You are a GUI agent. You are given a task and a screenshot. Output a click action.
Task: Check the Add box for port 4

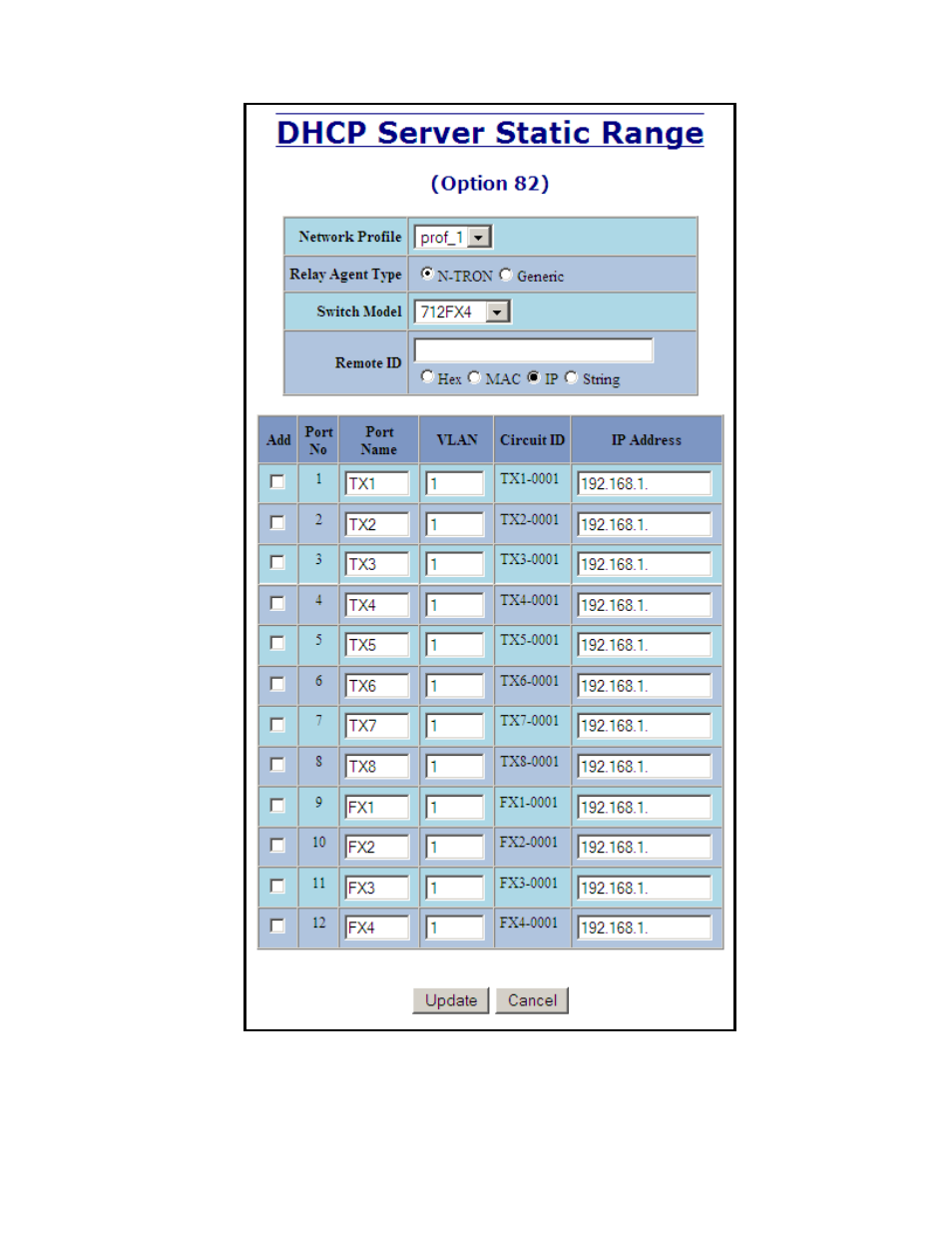point(277,603)
